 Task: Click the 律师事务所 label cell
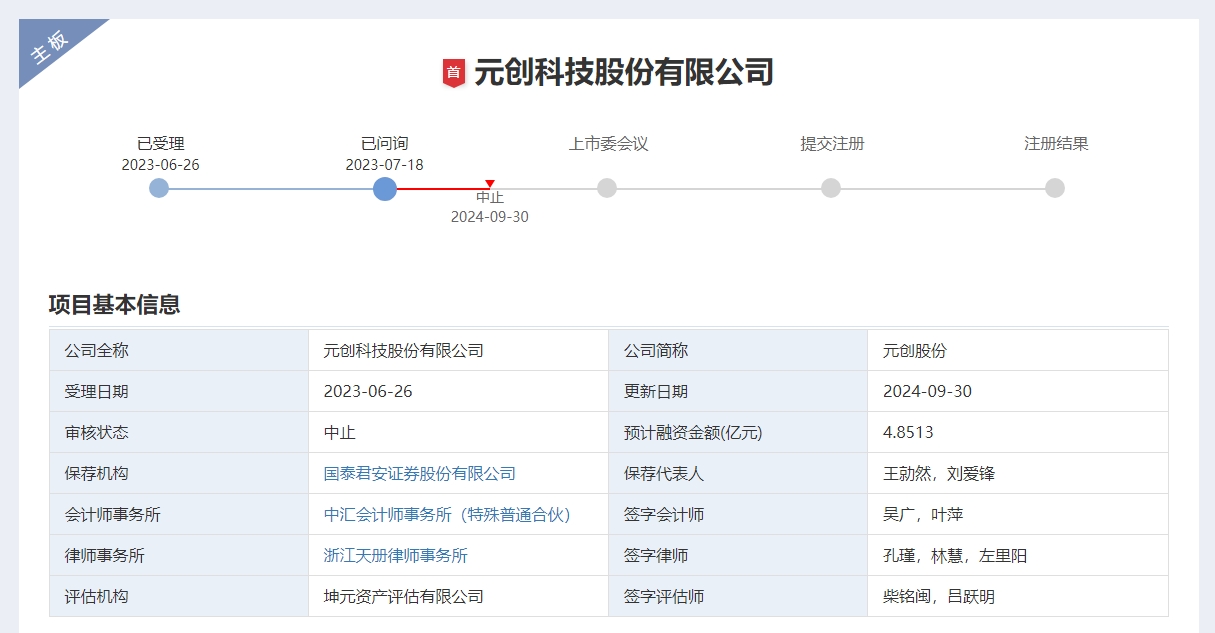179,556
